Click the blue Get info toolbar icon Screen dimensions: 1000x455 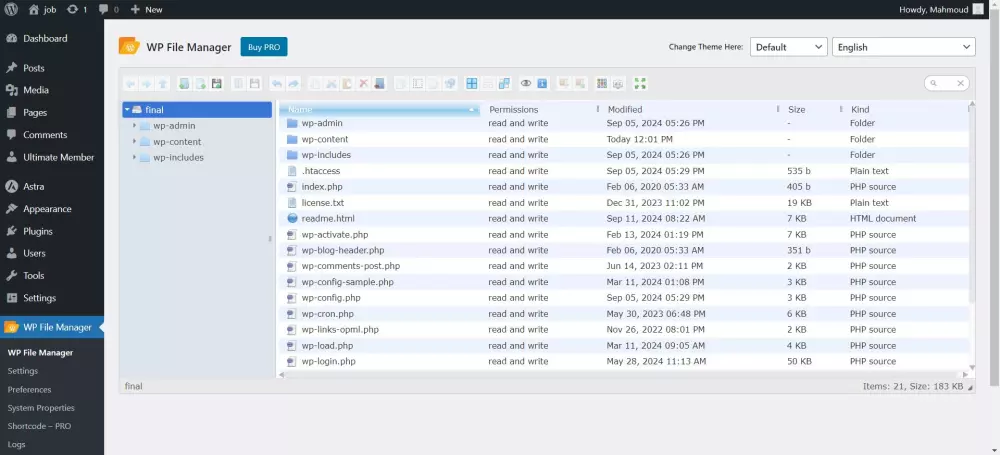click(541, 84)
